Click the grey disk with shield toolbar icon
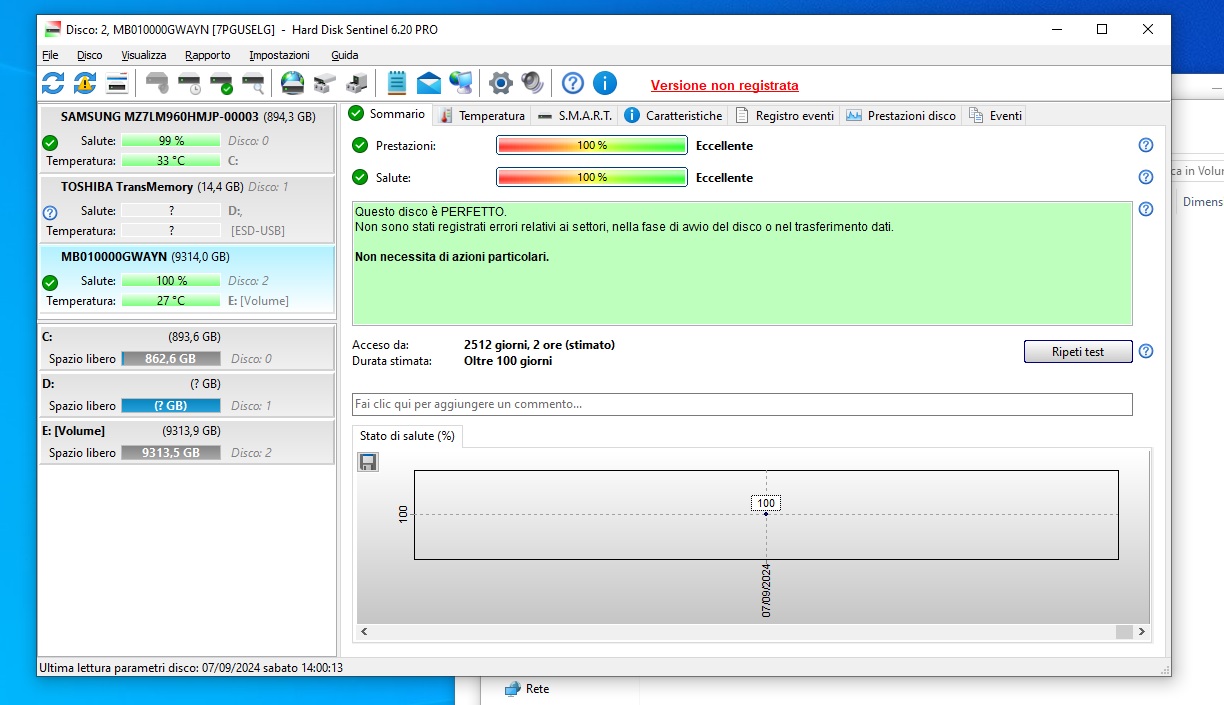The image size is (1224, 705). (157, 83)
